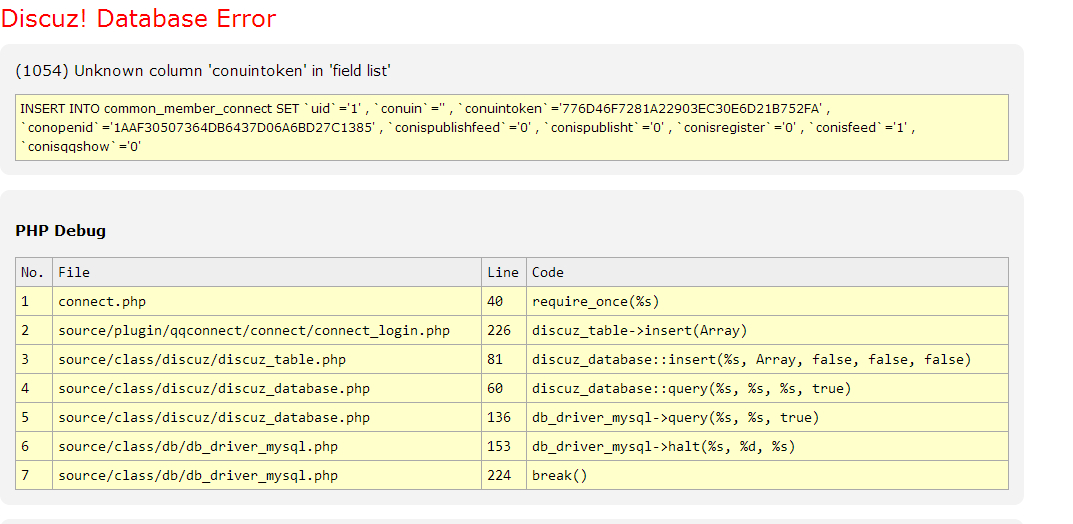This screenshot has width=1073, height=524.
Task: Select the 'require_once(%s)' code cell
Action: tap(767, 301)
